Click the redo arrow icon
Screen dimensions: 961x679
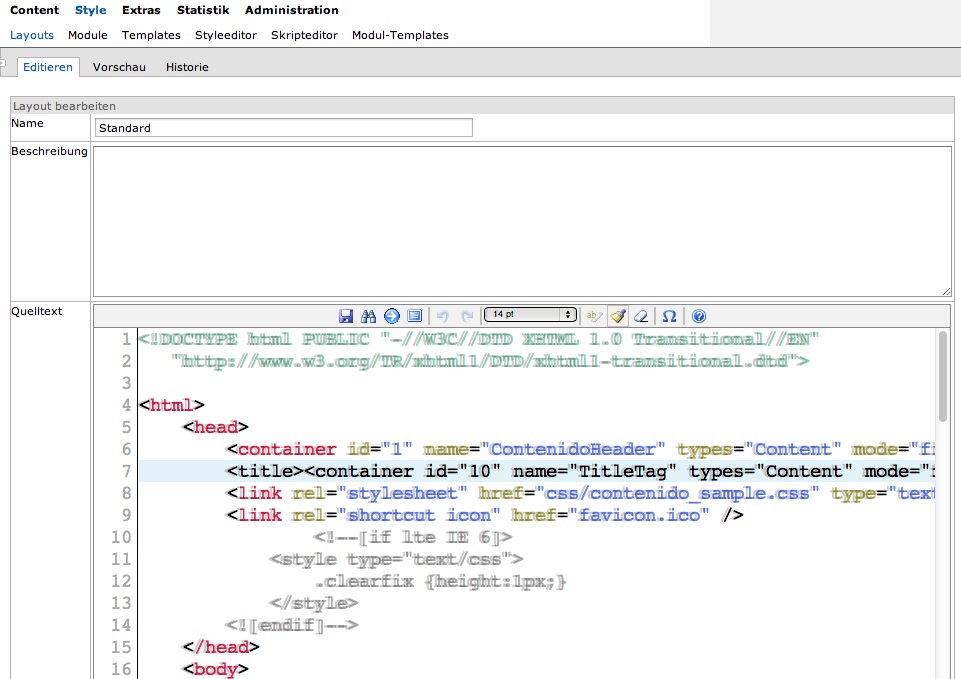coord(467,316)
